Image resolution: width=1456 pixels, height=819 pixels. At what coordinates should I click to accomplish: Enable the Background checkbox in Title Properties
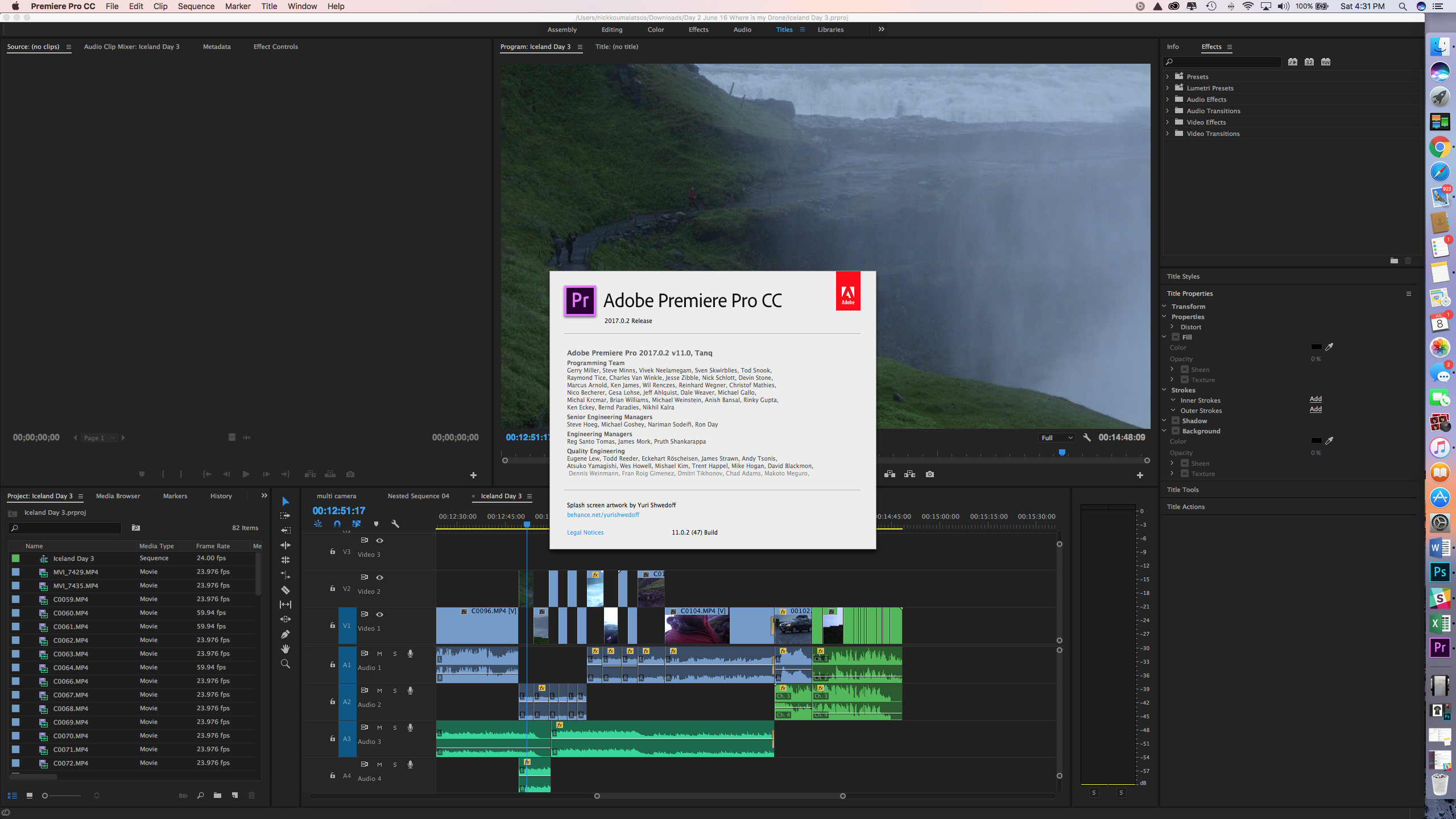point(1176,431)
